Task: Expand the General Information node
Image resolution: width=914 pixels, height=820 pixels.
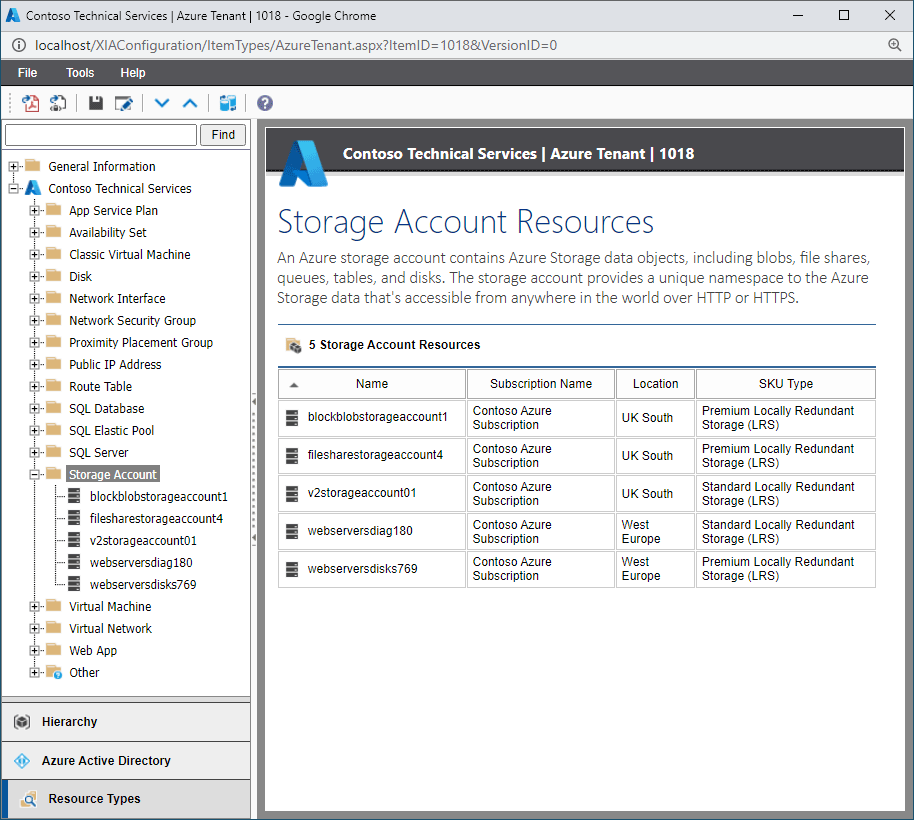Action: [13, 167]
